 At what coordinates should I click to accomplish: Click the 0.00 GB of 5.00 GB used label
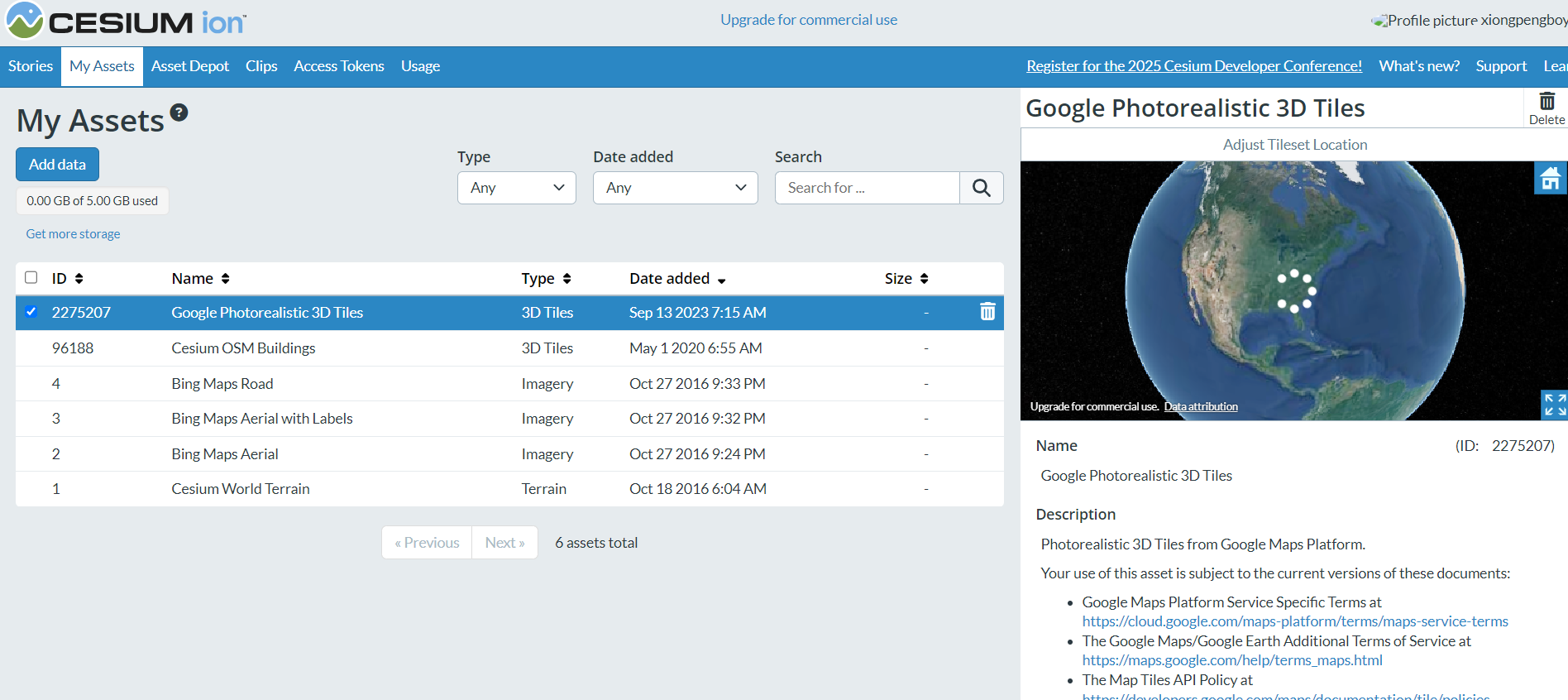click(92, 201)
